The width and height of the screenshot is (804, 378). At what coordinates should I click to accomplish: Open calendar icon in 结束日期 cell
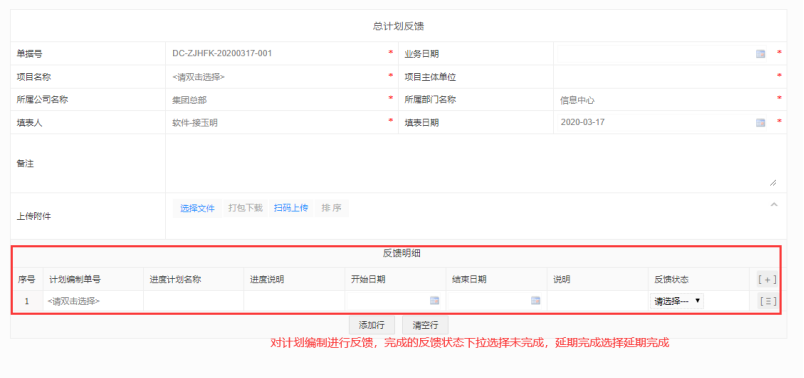pos(535,301)
